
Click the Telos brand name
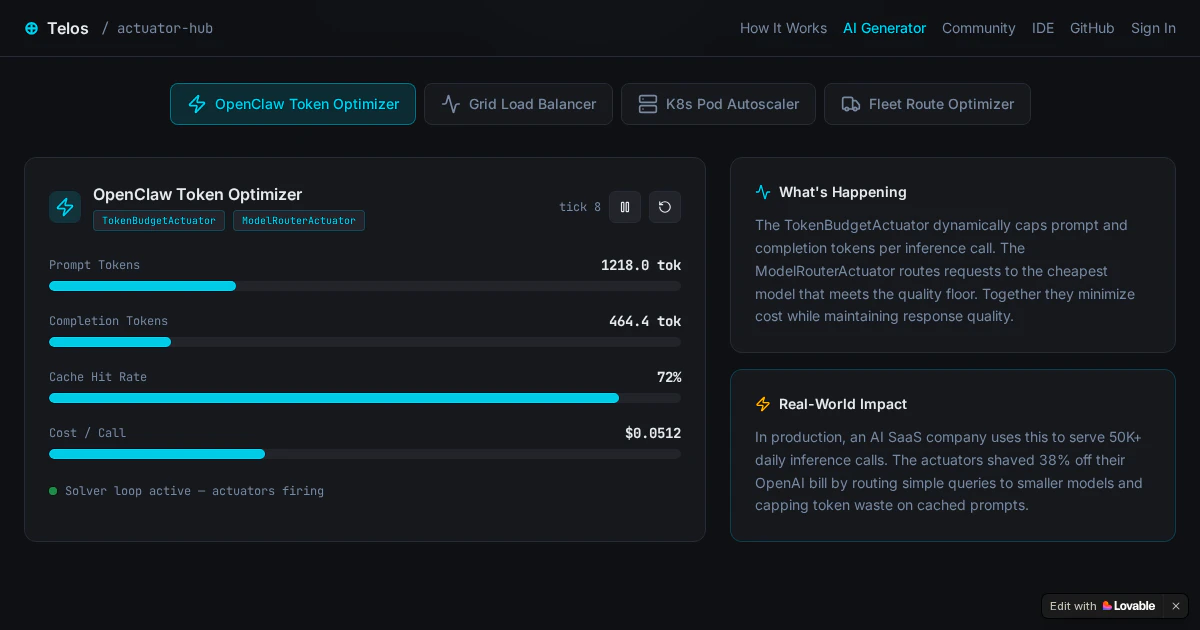point(68,28)
